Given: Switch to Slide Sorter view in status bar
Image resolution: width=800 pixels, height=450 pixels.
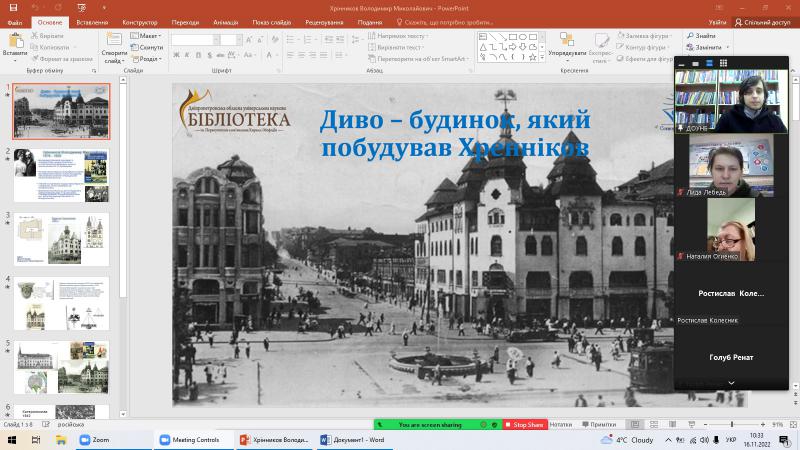Looking at the screenshot, I should (654, 424).
